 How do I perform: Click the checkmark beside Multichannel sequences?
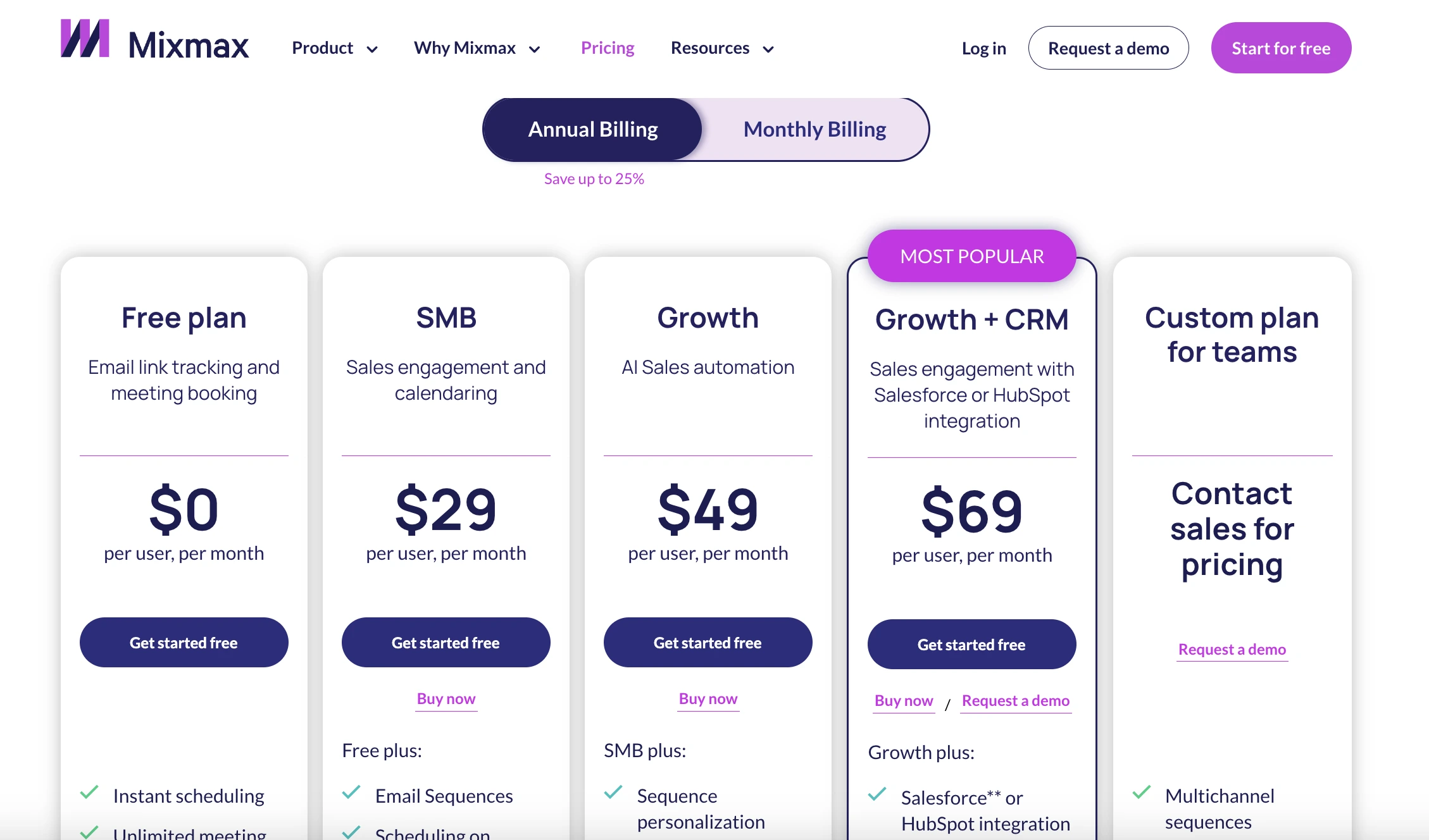tap(1142, 792)
